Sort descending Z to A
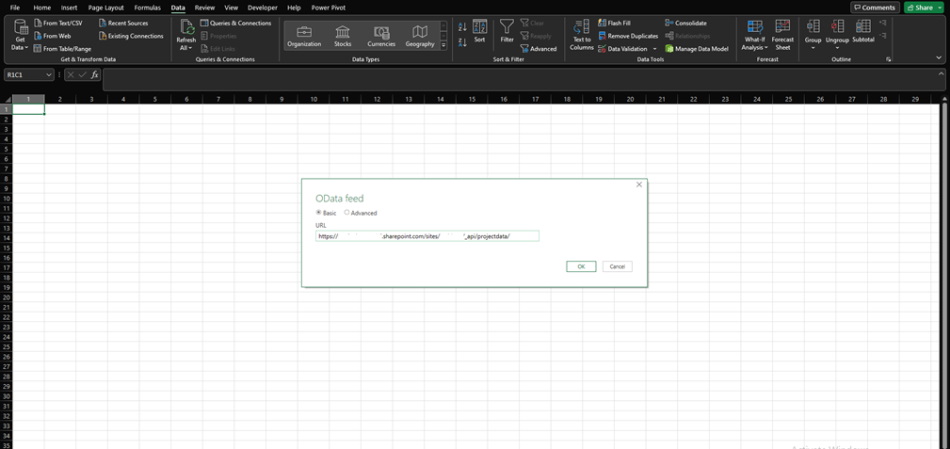This screenshot has width=950, height=449. pos(462,42)
